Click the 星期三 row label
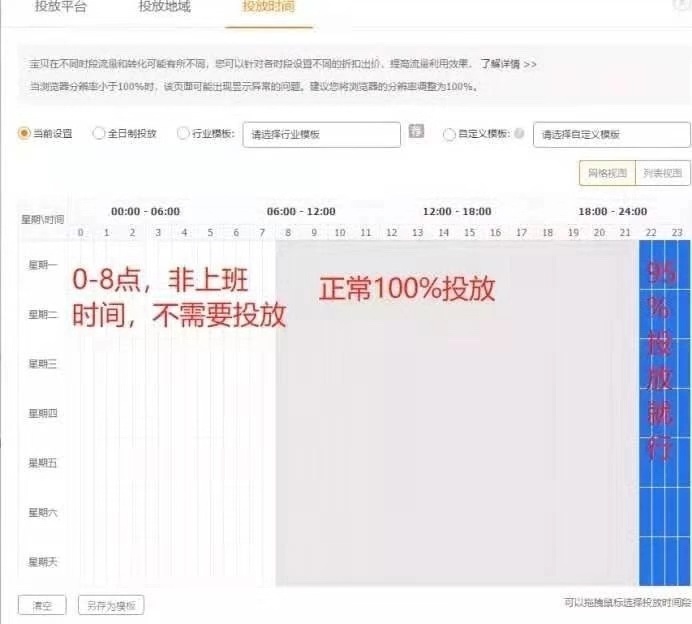The image size is (692, 624). [43, 364]
